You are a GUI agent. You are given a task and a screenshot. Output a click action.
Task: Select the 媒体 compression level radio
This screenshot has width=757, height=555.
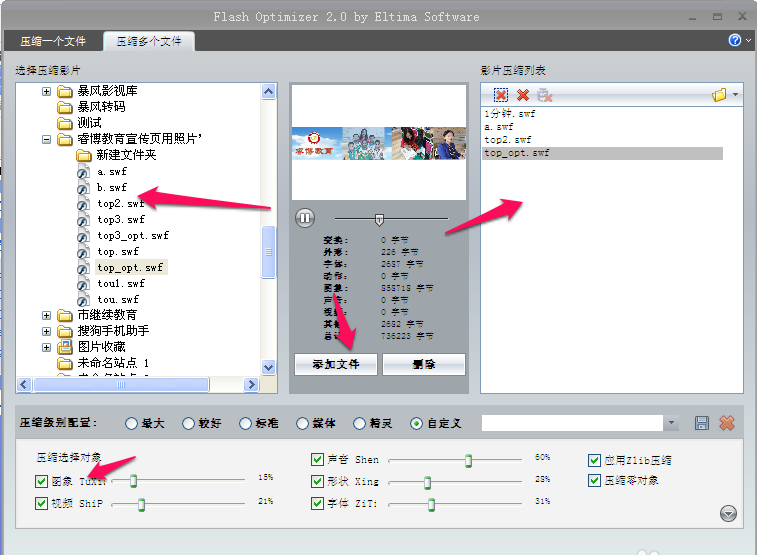(x=302, y=424)
